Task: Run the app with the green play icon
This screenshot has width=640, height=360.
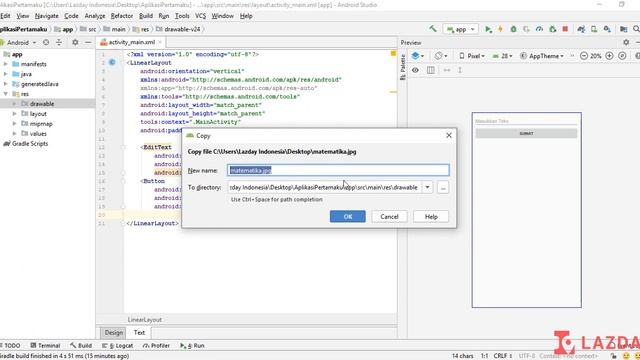Action: [488, 29]
